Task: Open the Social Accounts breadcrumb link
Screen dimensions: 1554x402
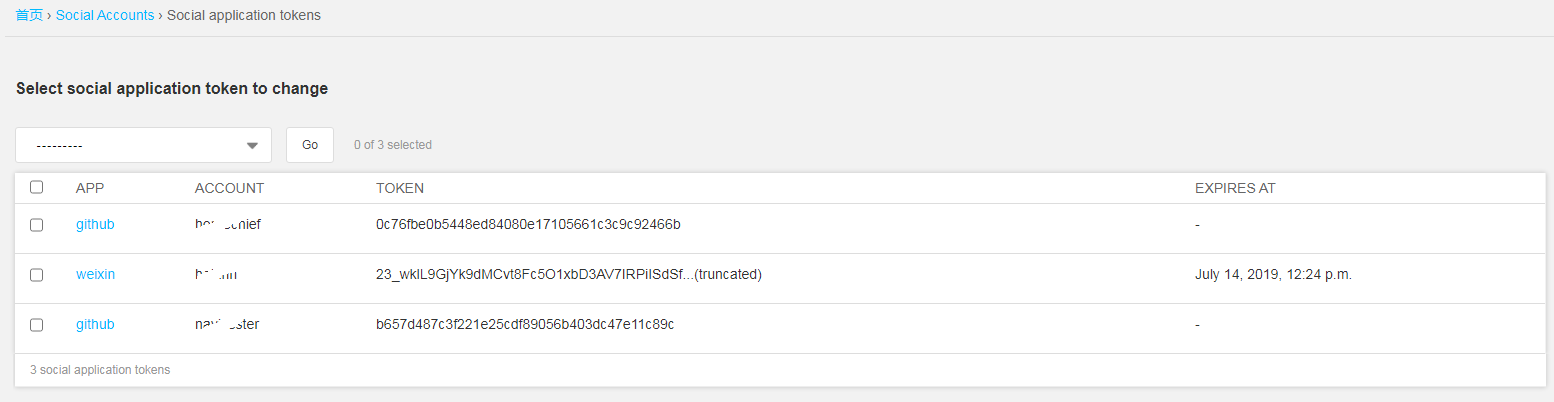Action: 105,16
